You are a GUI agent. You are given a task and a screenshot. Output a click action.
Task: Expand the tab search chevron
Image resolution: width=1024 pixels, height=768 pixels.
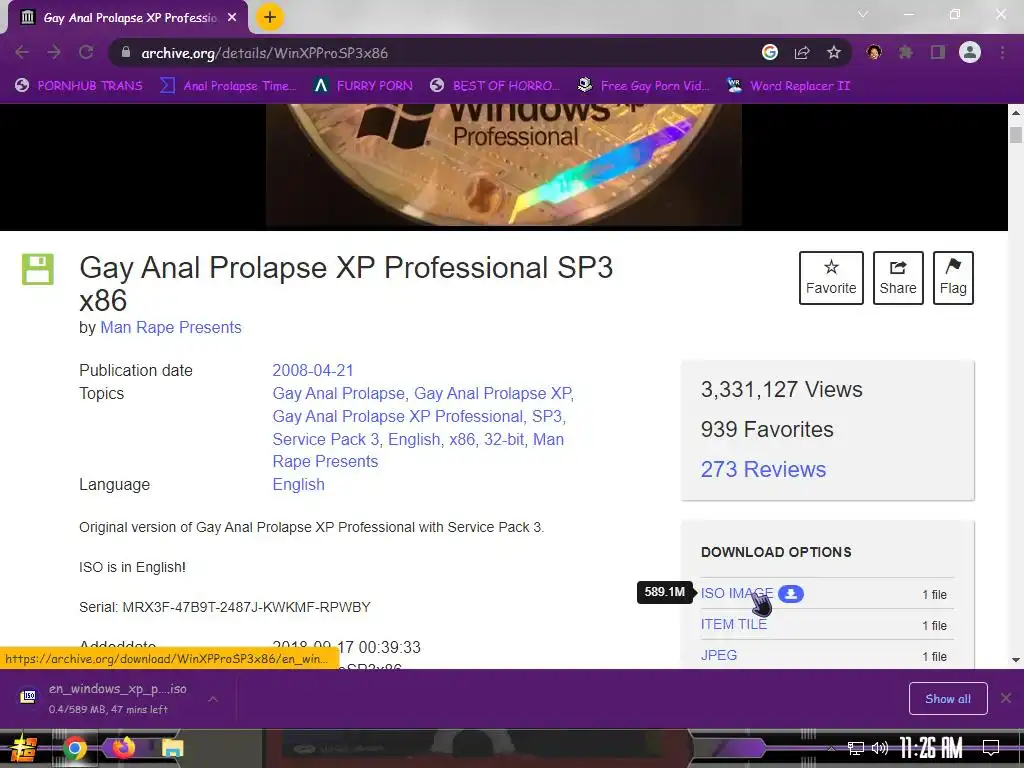[863, 14]
